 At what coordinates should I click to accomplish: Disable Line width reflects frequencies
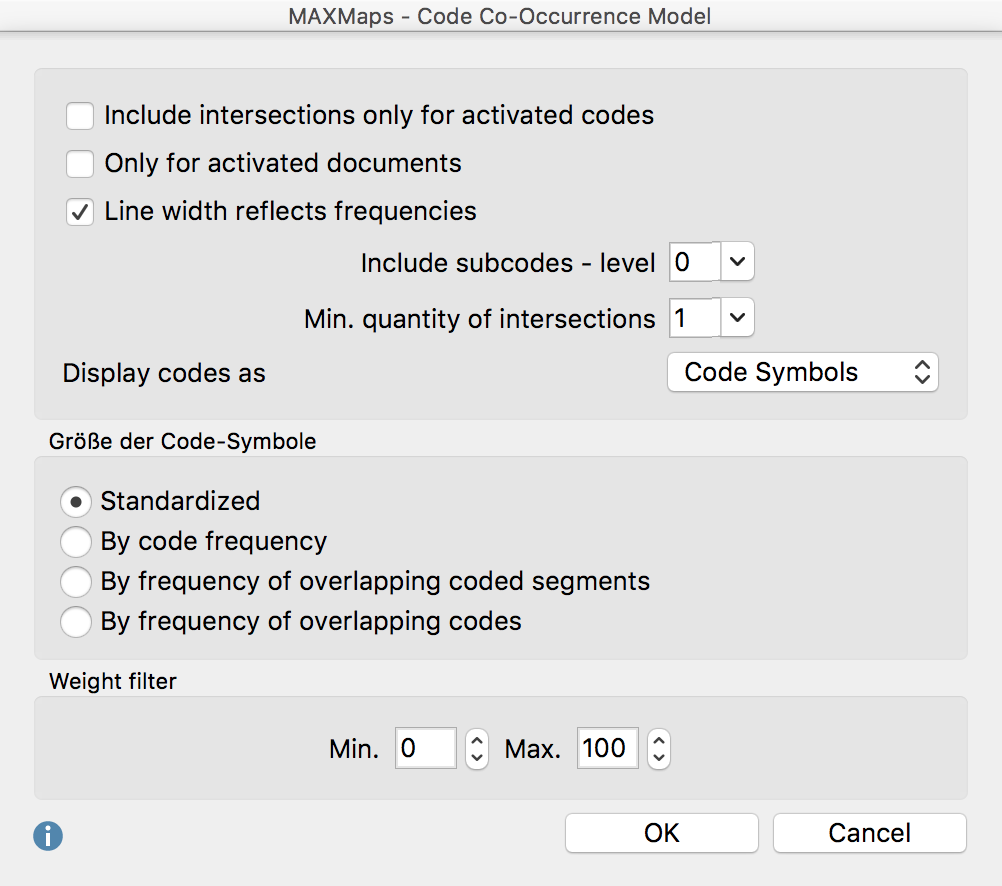(x=79, y=211)
